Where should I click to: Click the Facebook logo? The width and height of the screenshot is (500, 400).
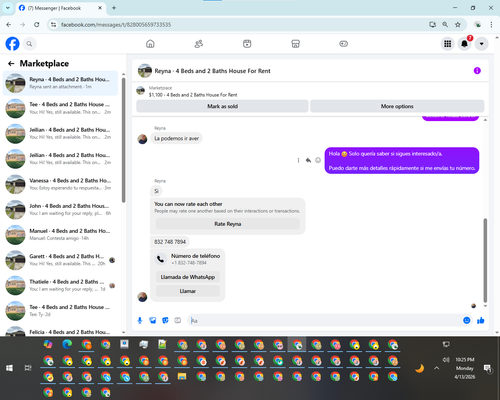click(x=12, y=44)
